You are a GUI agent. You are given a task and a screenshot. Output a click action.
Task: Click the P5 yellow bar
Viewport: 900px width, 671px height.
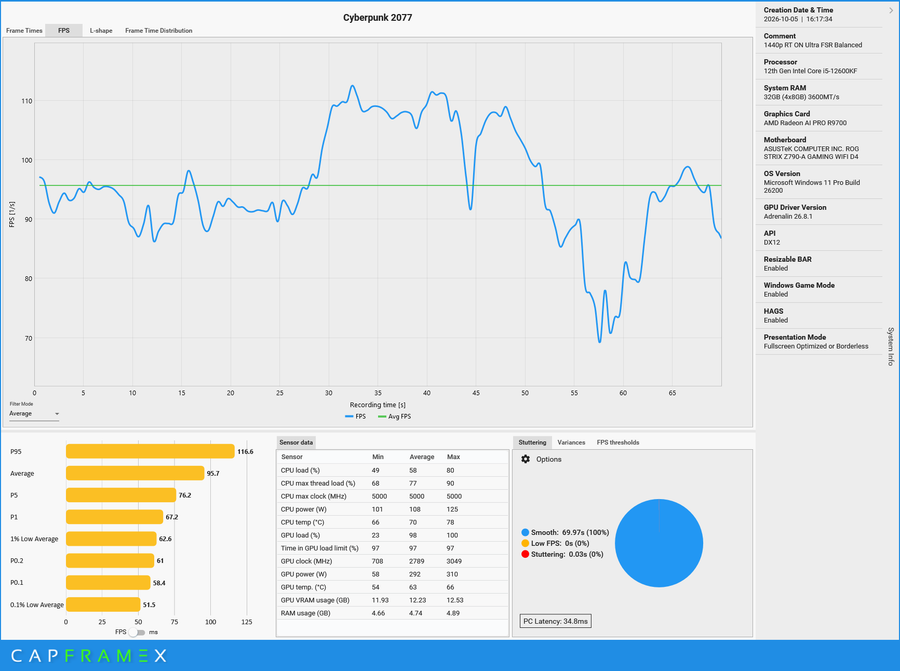tap(121, 495)
